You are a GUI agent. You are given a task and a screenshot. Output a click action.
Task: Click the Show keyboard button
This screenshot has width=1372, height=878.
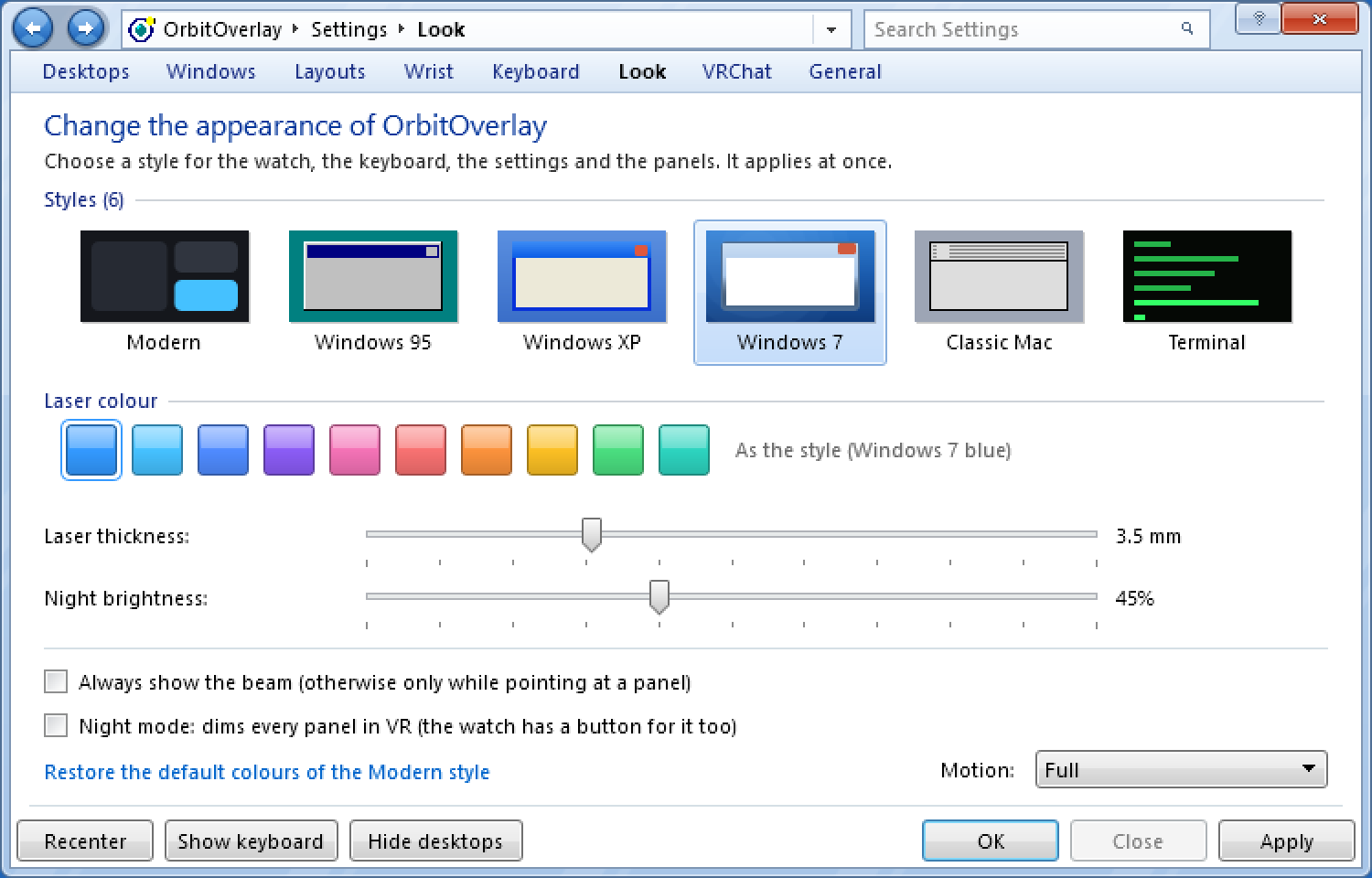tap(251, 841)
